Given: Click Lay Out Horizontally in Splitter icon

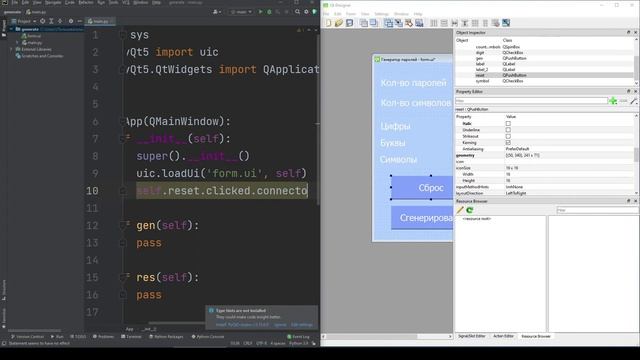Looking at the screenshot, I should pos(454,23).
